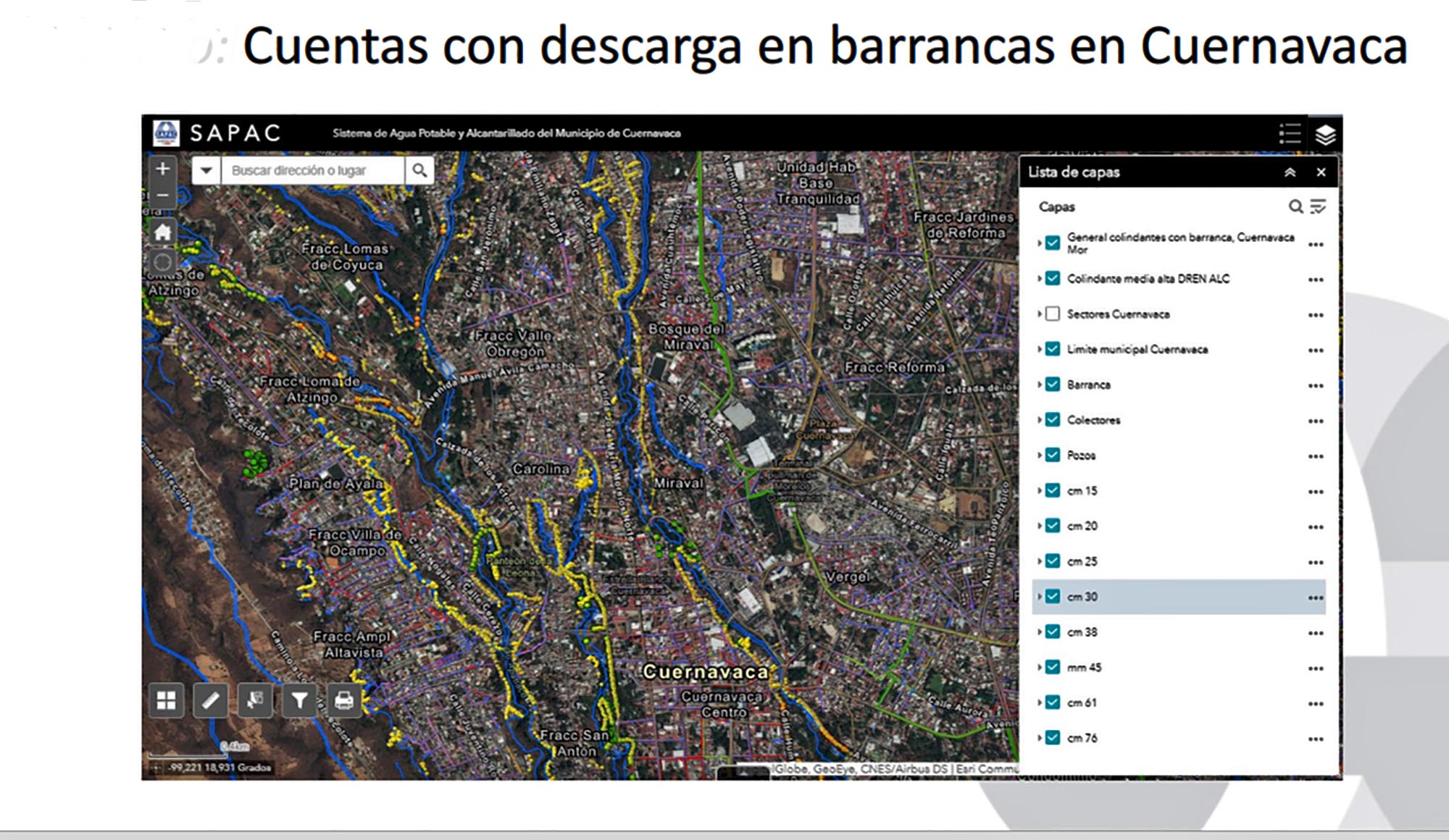
Task: Open options menu for cm 30 layer
Action: coord(1316,598)
